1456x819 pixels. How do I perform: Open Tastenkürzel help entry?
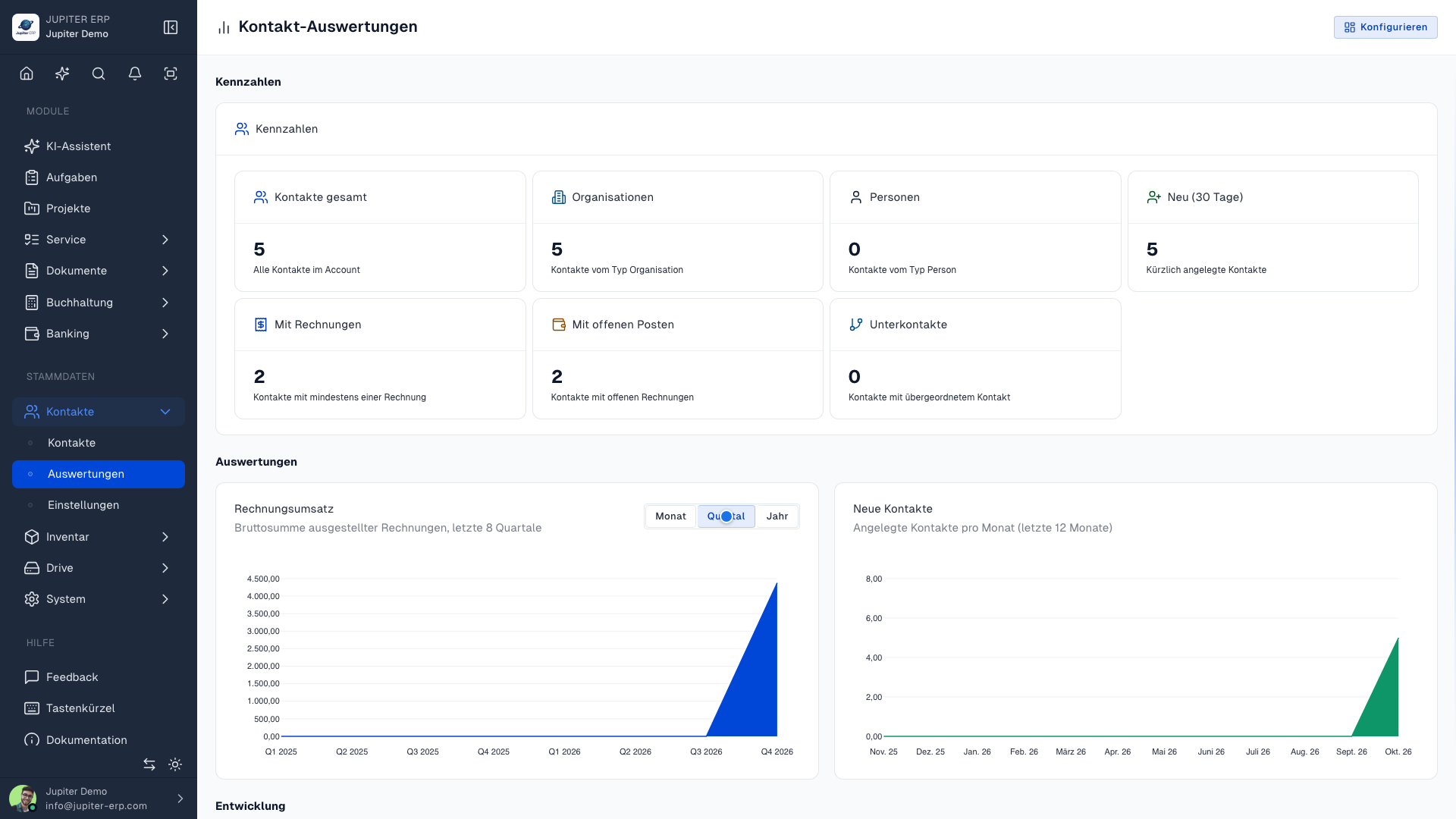point(99,708)
